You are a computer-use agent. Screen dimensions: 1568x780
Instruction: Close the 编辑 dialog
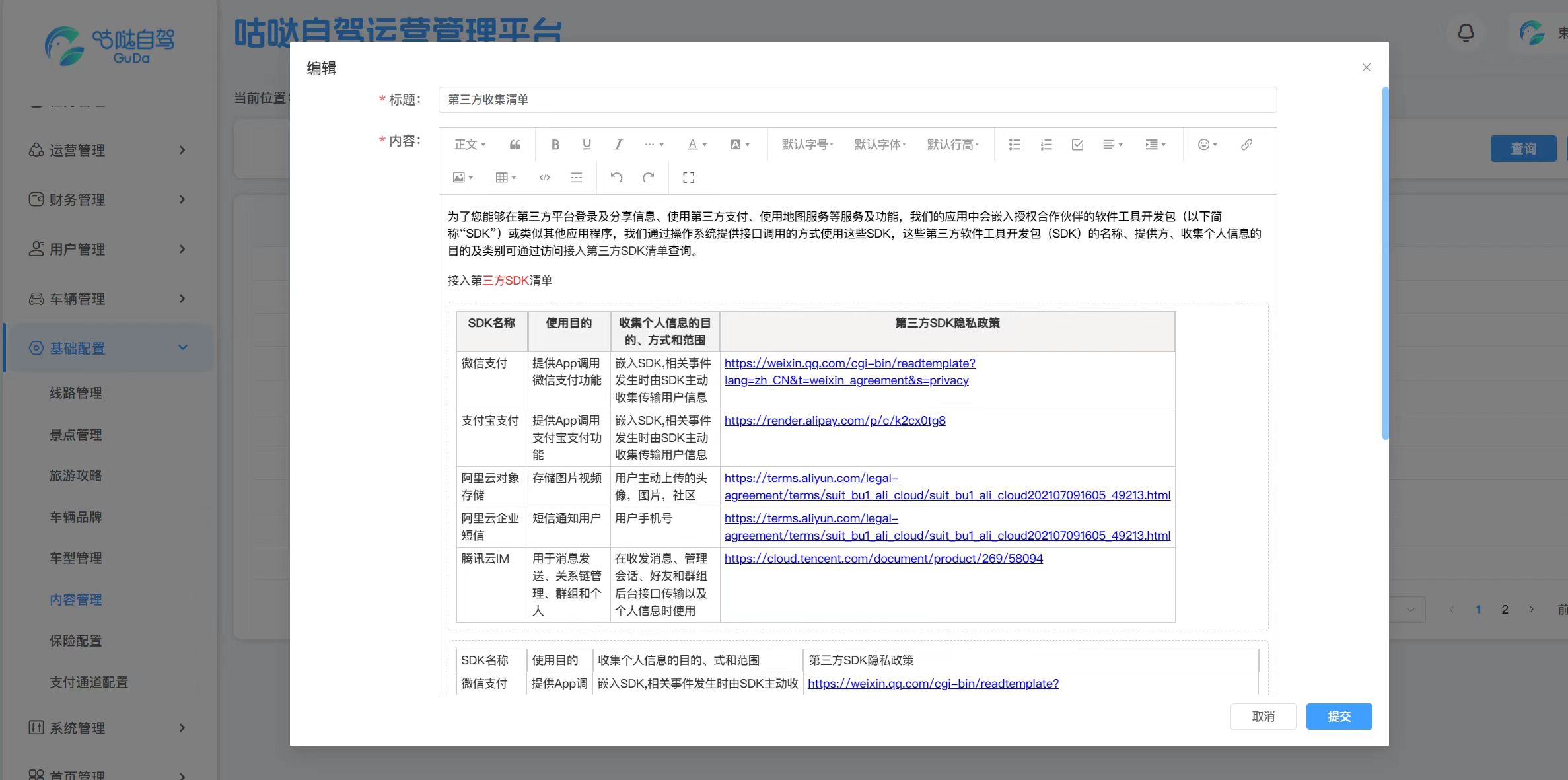[1367, 67]
